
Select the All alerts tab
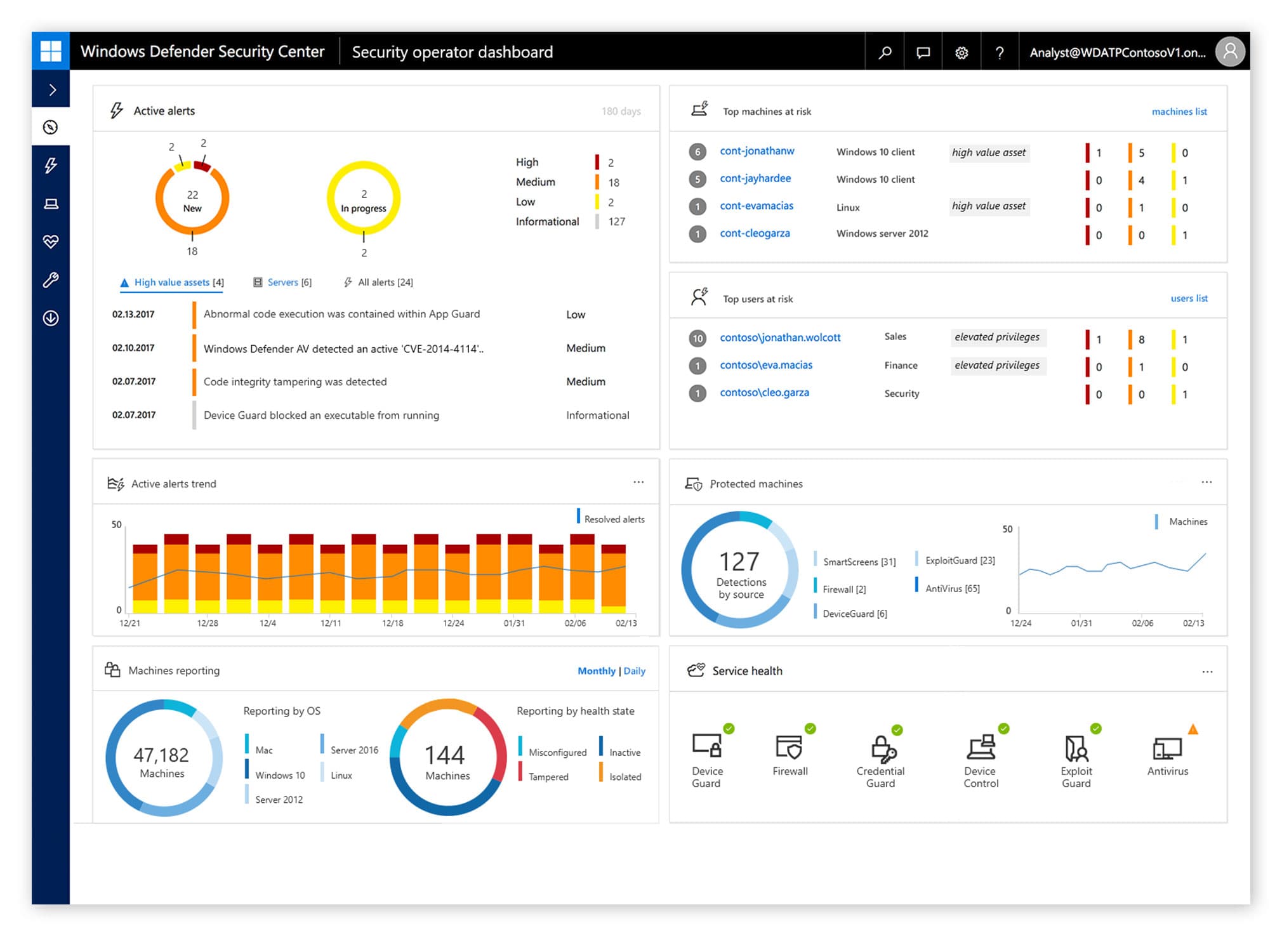click(x=378, y=282)
